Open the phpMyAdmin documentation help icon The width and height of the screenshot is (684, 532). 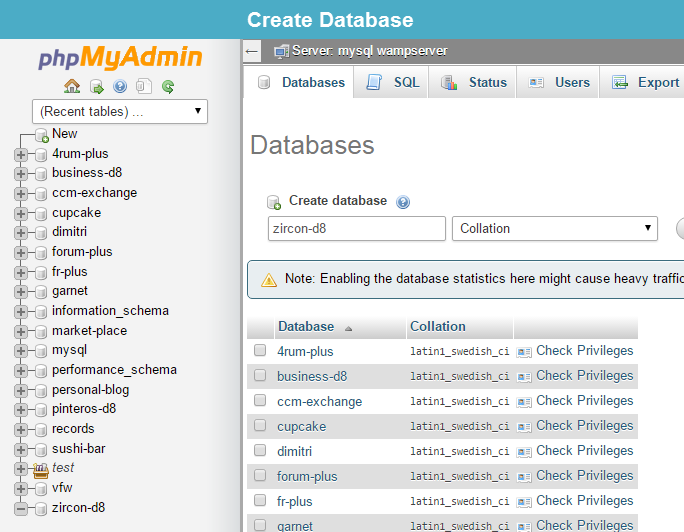[120, 86]
